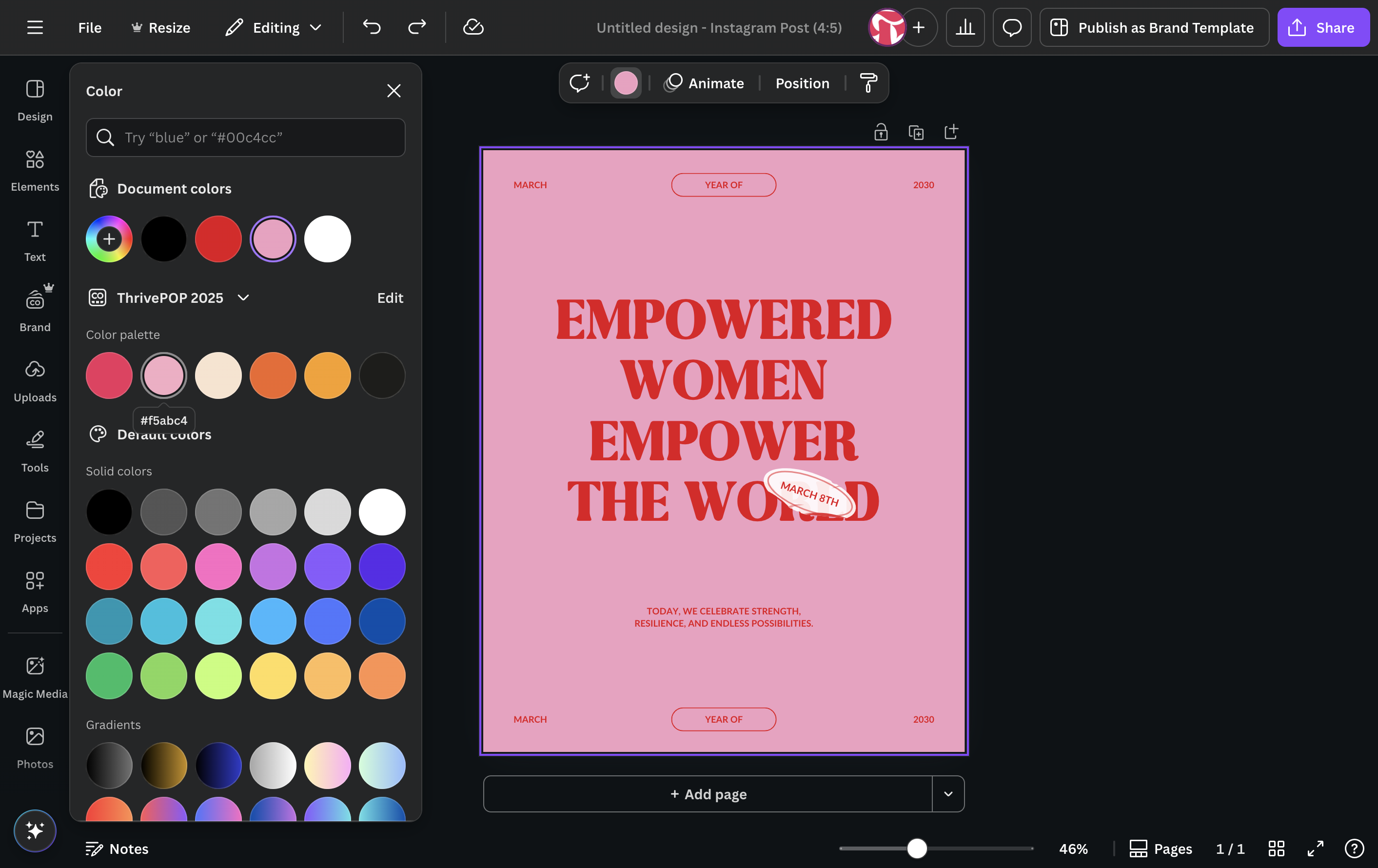Open the Elements sidebar tab
The width and height of the screenshot is (1378, 868).
click(x=35, y=171)
